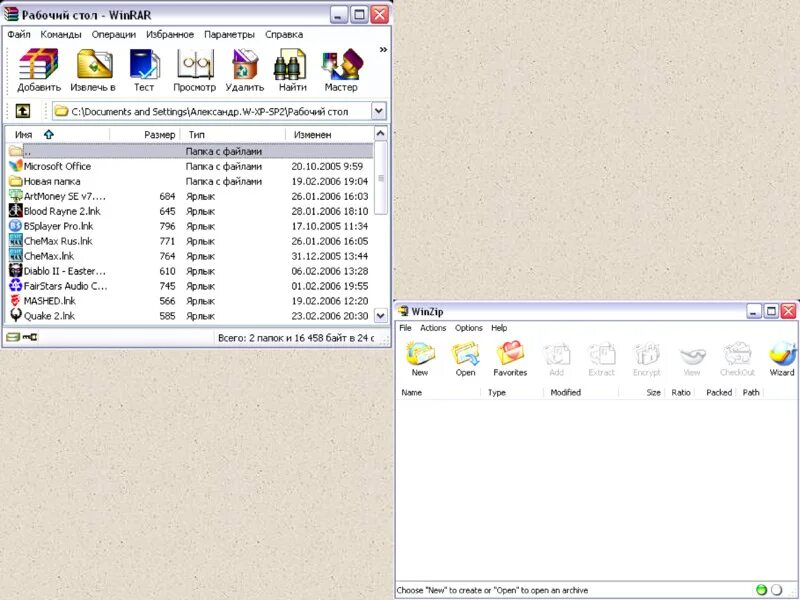Sort WinRAR list by Имя column
This screenshot has height=600, width=800.
pyautogui.click(x=57, y=134)
